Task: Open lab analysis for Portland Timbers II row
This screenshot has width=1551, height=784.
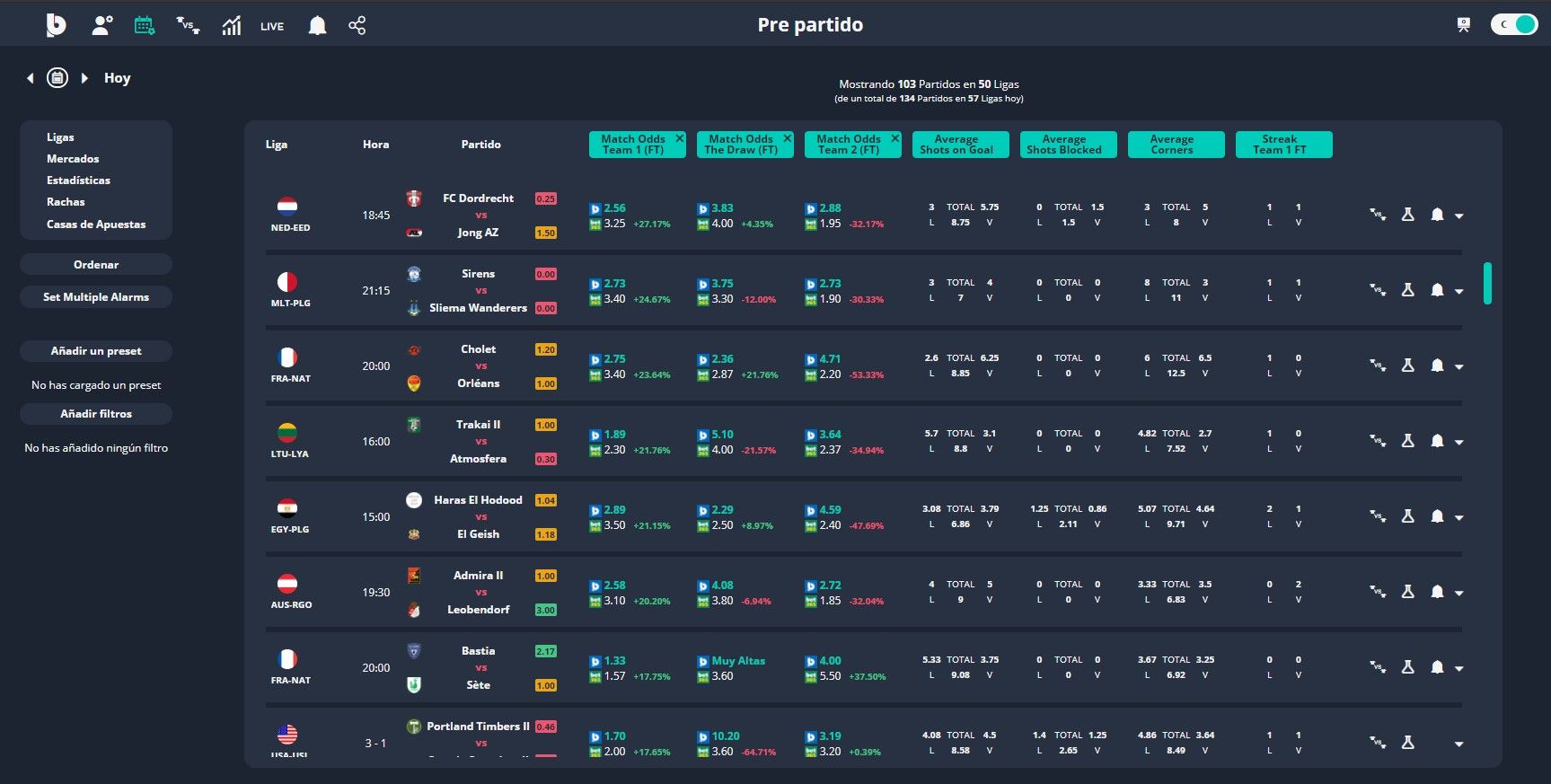Action: click(x=1408, y=743)
